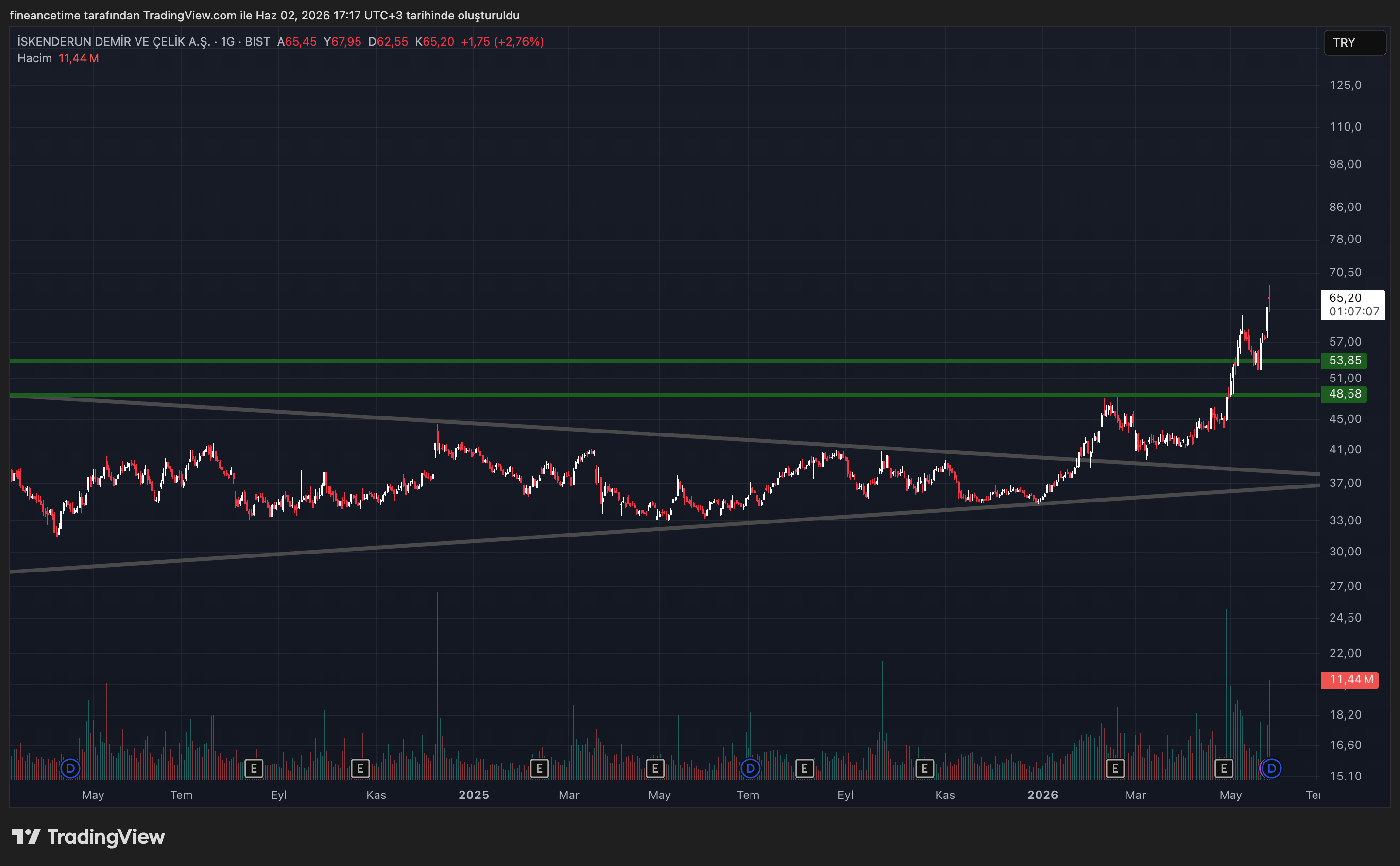Click the high value Y67,95 in legend

[342, 42]
